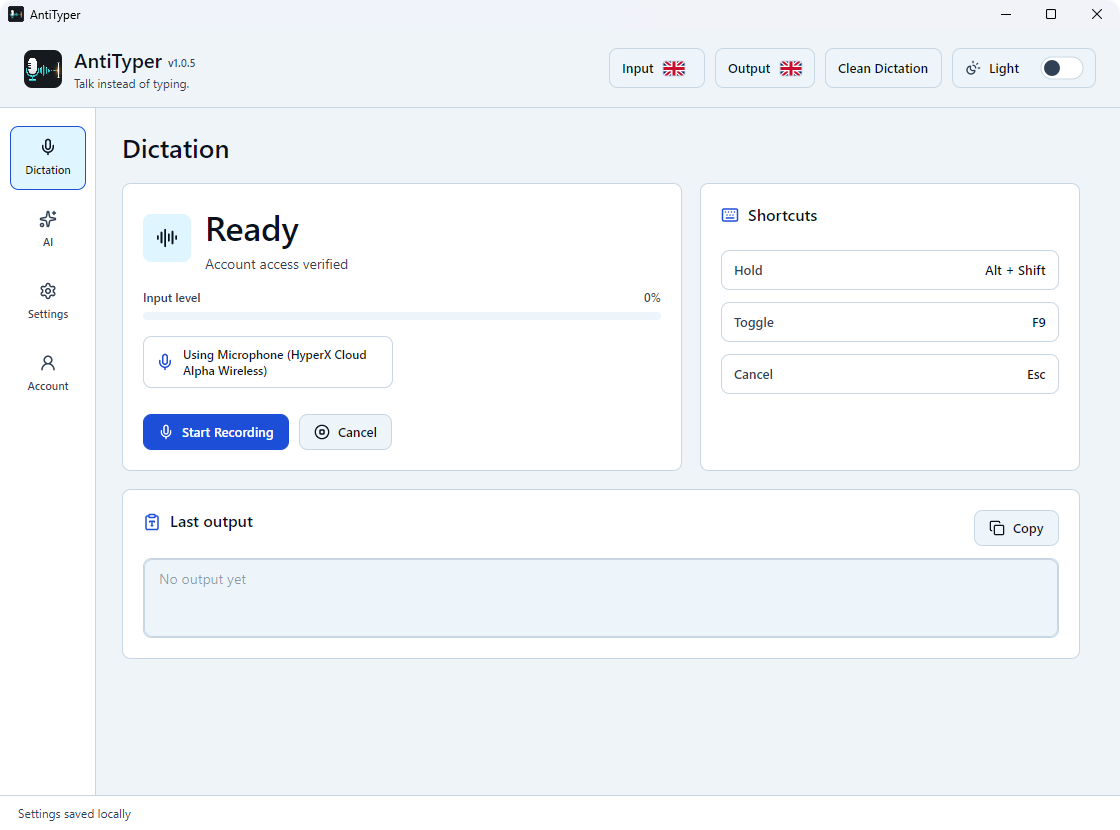
Task: Click the 'Last output' heading text
Action: pyautogui.click(x=211, y=522)
